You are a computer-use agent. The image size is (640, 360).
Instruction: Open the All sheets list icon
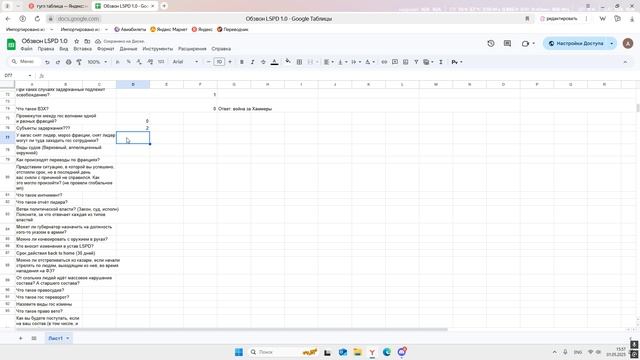pos(34,338)
